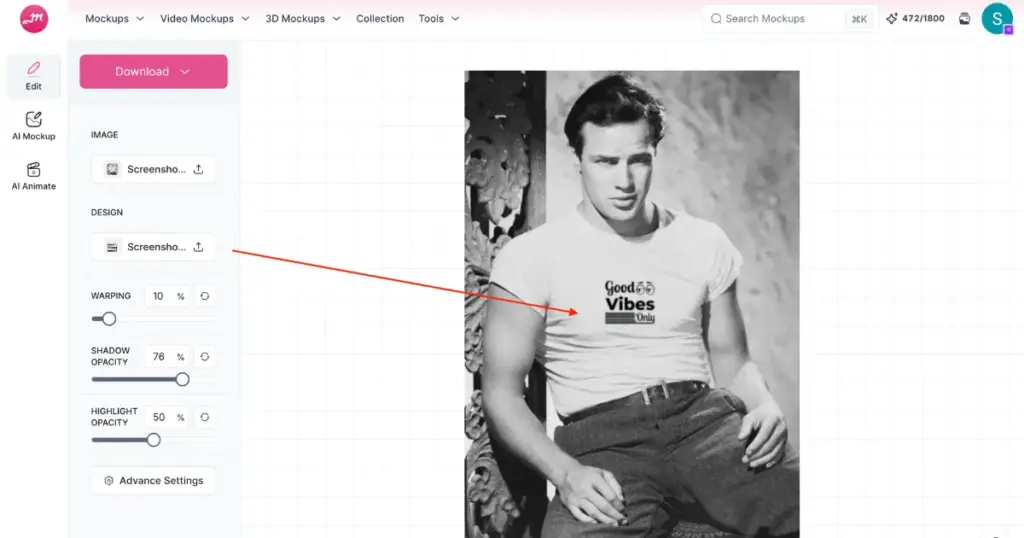Click the 472/1800 credits text

click(923, 18)
